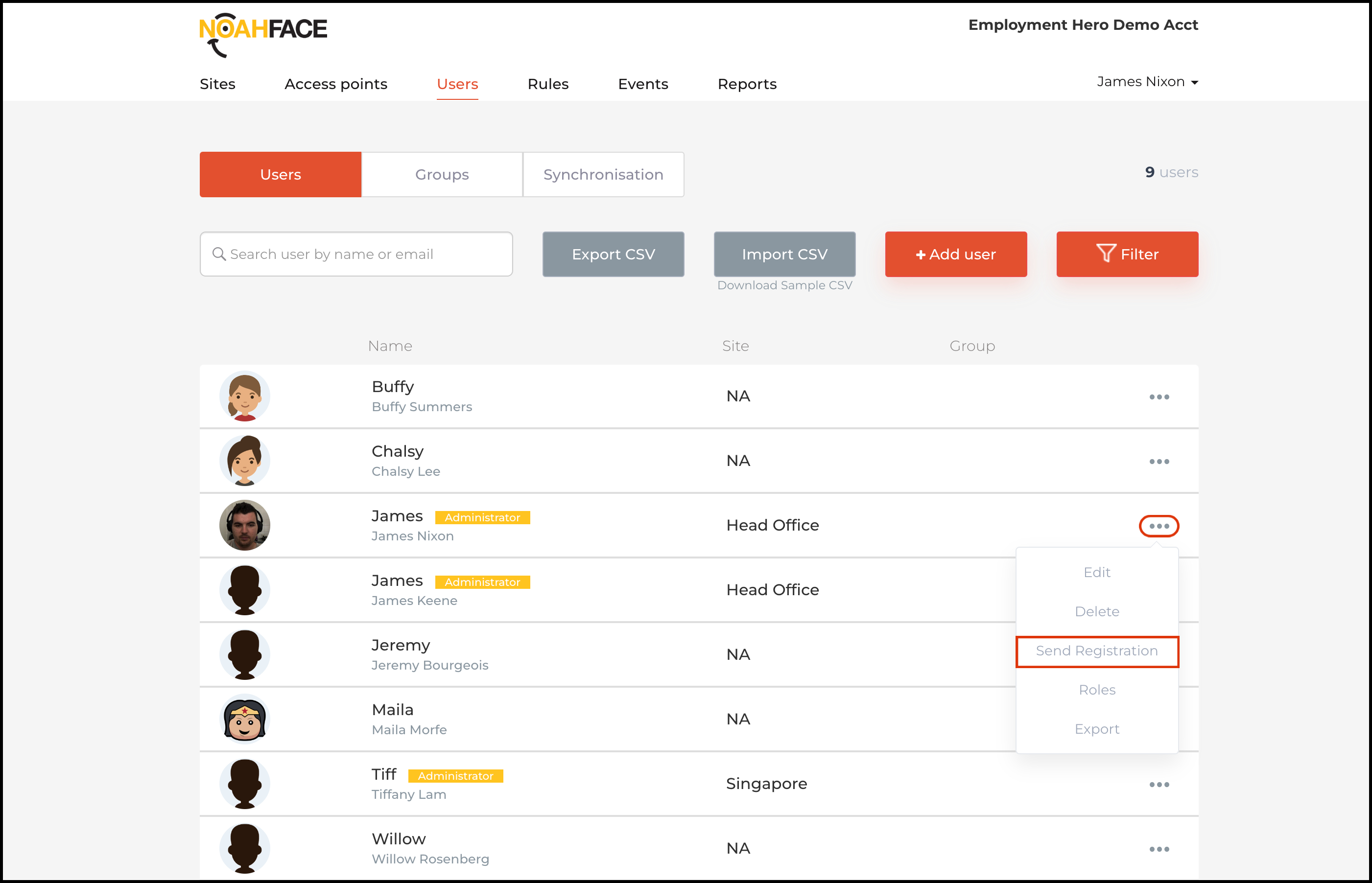
Task: Click highlighted three-dot menu for James Nixon
Action: (1159, 526)
